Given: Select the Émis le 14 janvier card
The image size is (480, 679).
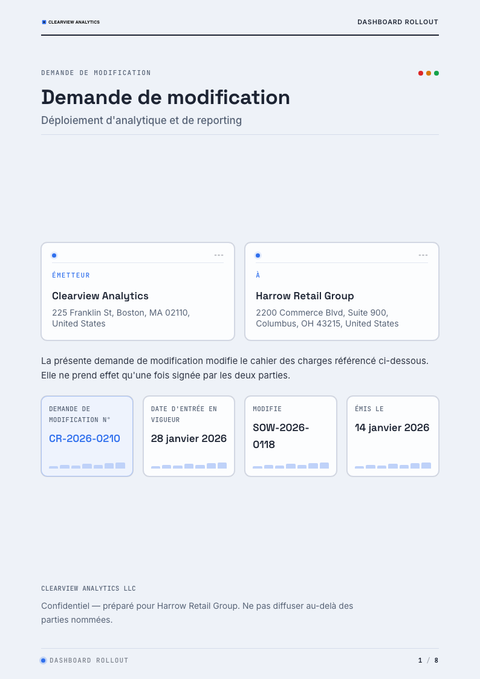Looking at the screenshot, I should click(393, 436).
